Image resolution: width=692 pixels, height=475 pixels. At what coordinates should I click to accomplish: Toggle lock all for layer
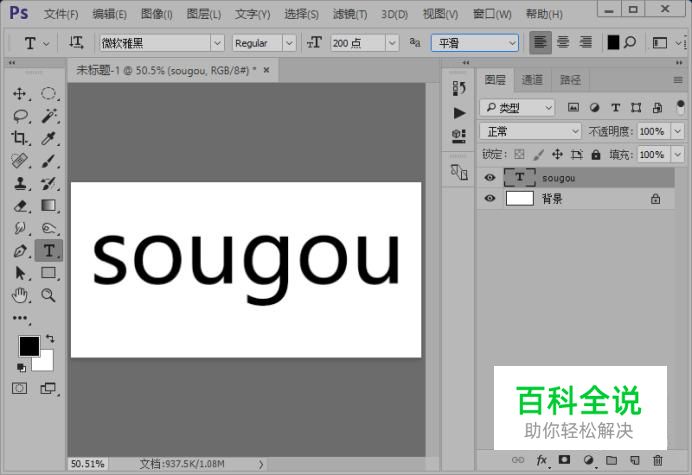click(x=596, y=155)
